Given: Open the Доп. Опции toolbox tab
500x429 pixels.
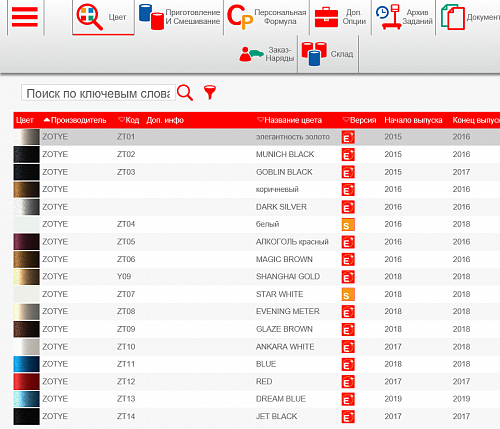Looking at the screenshot, I should click(340, 17).
